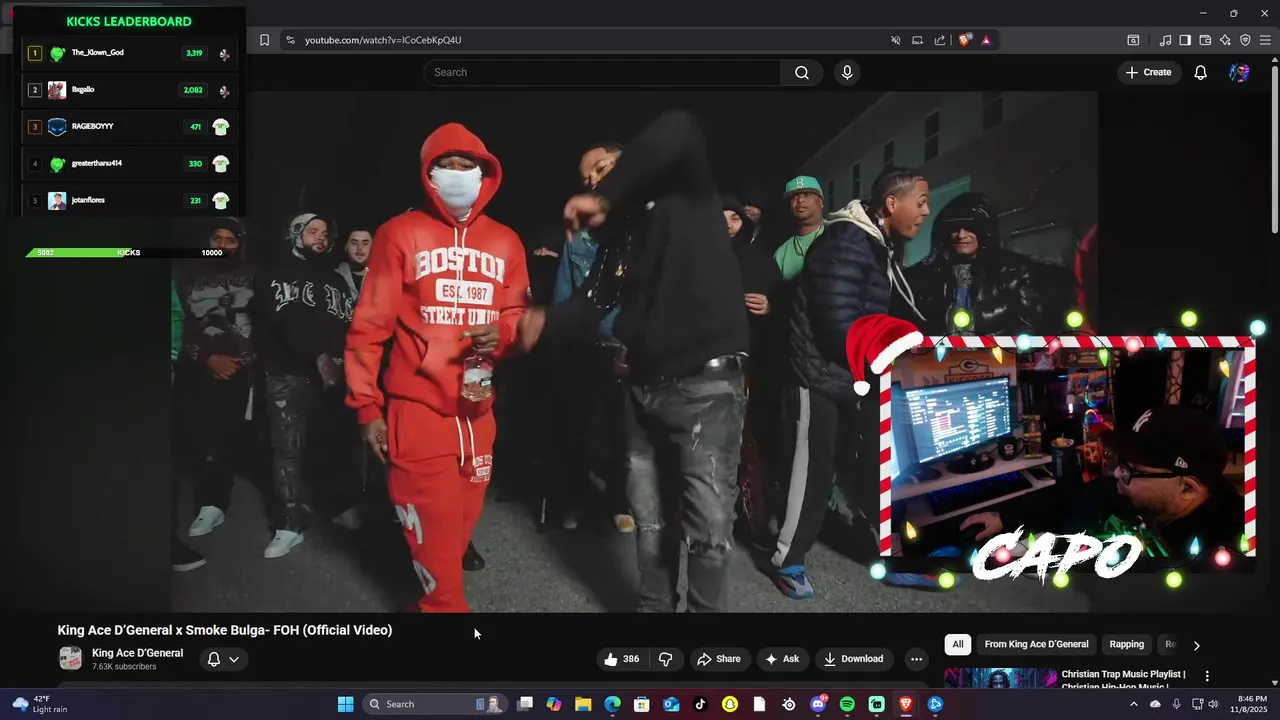This screenshot has width=1280, height=720.
Task: Open TikTok from taskbar
Action: pyautogui.click(x=700, y=704)
